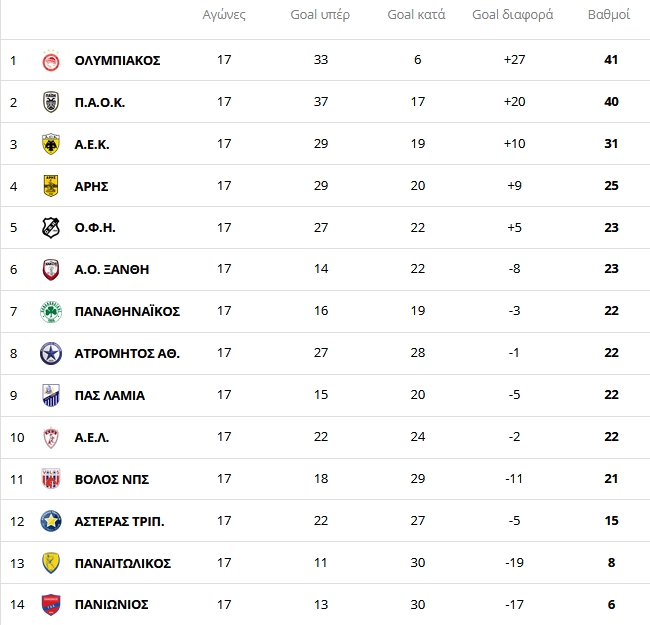Click the ΒΟΛΟΣ ΝΠΣ team crest
Screen dimensions: 650x625
click(x=51, y=479)
